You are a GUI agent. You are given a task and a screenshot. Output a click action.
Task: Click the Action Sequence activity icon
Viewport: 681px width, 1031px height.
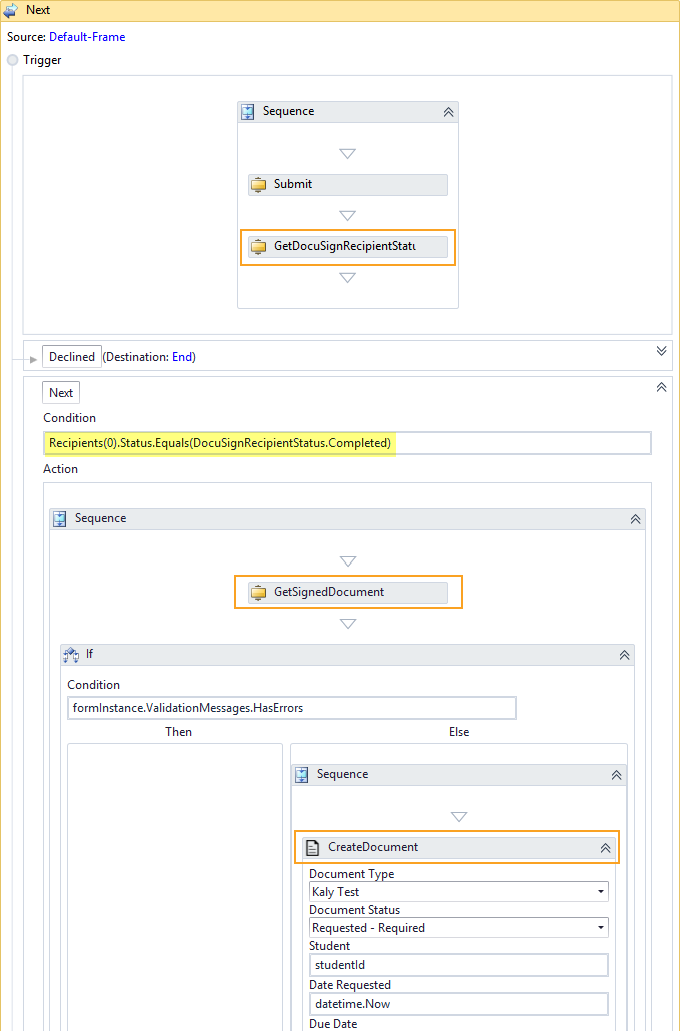(x=60, y=519)
